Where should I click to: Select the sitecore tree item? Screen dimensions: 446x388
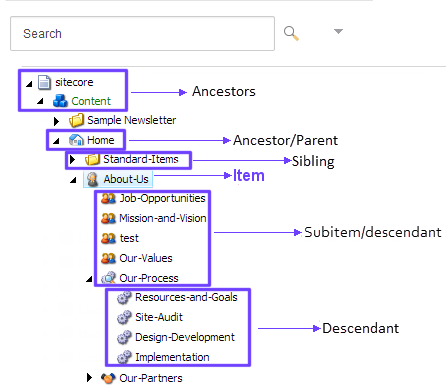[x=74, y=82]
